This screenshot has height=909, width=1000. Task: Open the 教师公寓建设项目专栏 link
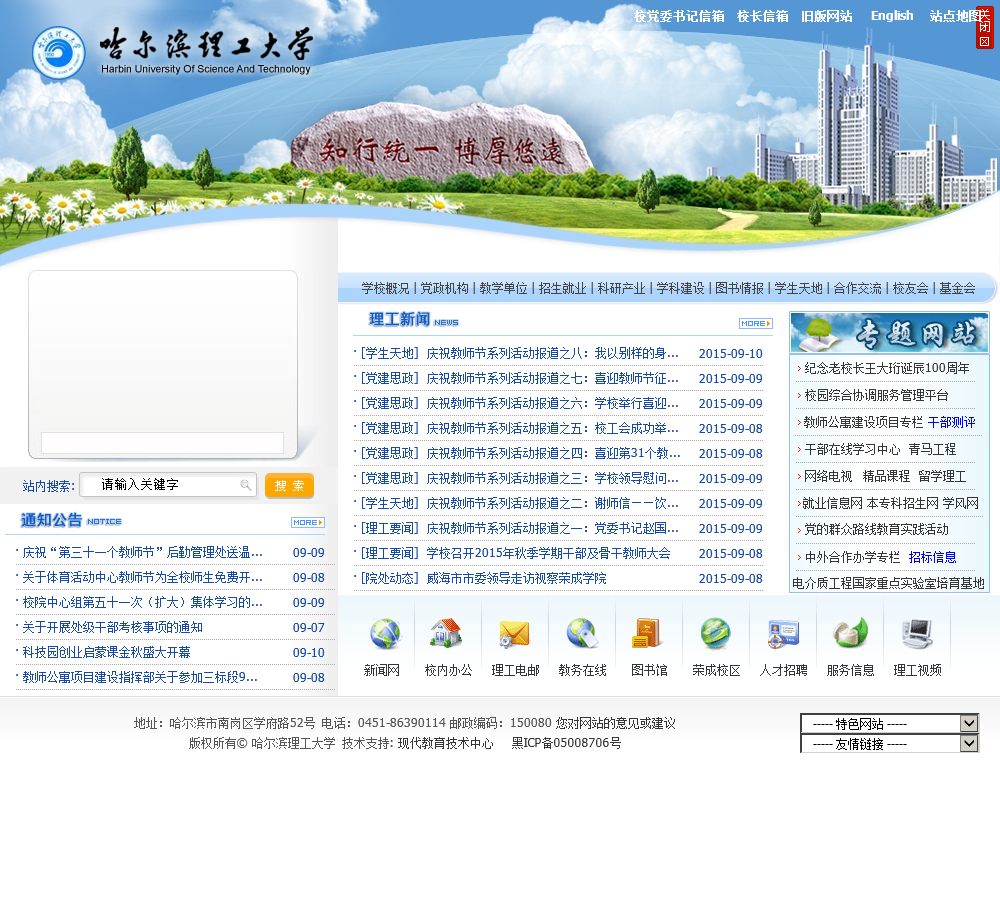coord(863,422)
